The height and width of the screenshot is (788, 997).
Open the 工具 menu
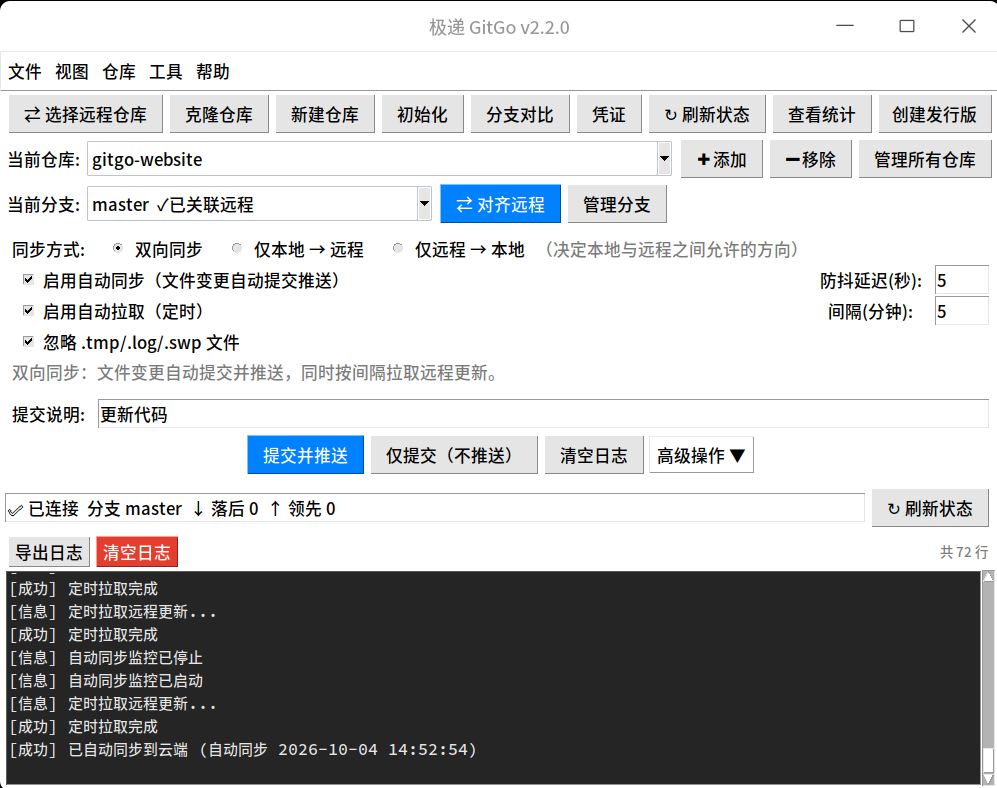(166, 72)
